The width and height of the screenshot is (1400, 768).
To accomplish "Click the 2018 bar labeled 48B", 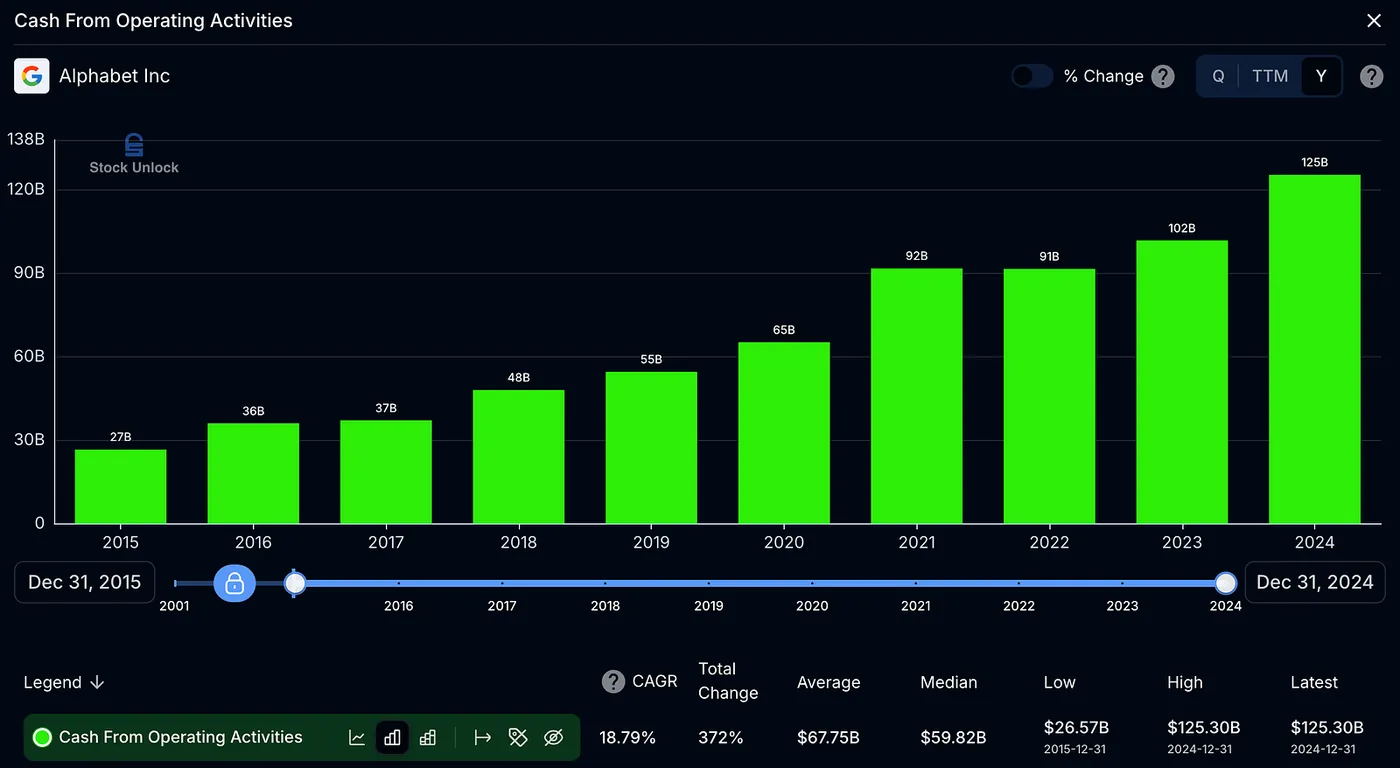I will (519, 456).
